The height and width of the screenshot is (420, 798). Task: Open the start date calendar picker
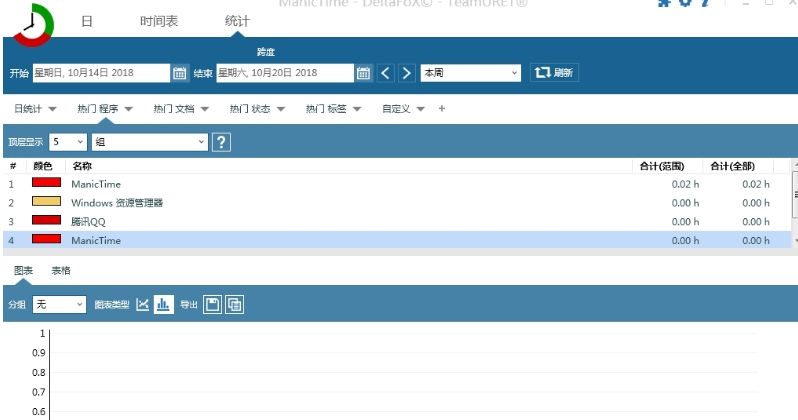[179, 73]
